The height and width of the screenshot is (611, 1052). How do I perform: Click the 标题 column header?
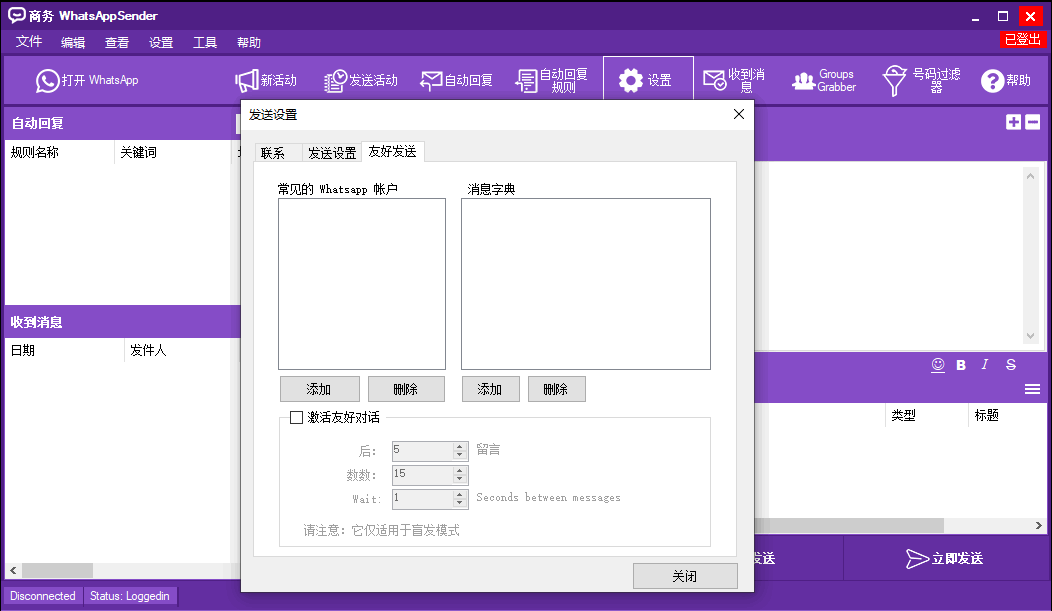1008,415
